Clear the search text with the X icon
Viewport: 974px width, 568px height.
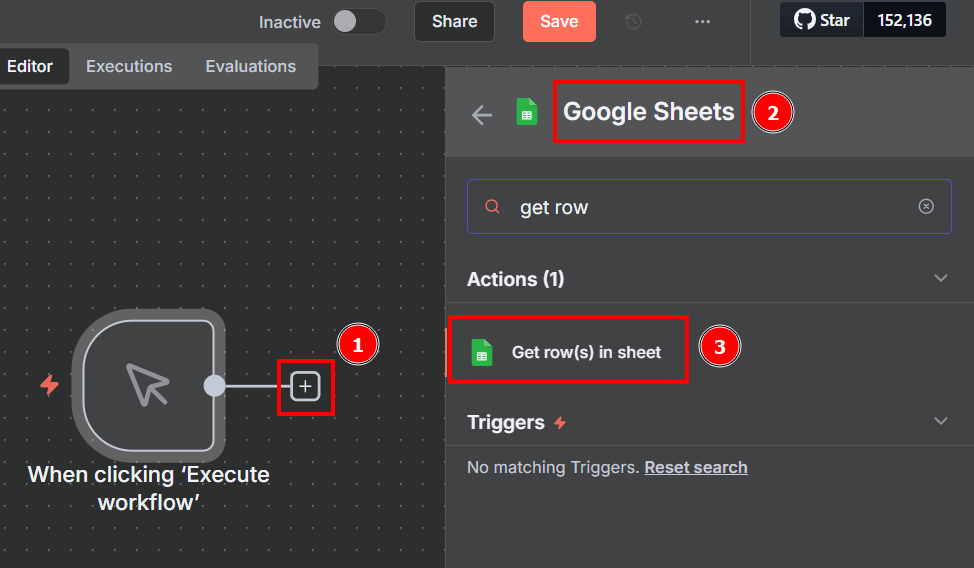(926, 206)
